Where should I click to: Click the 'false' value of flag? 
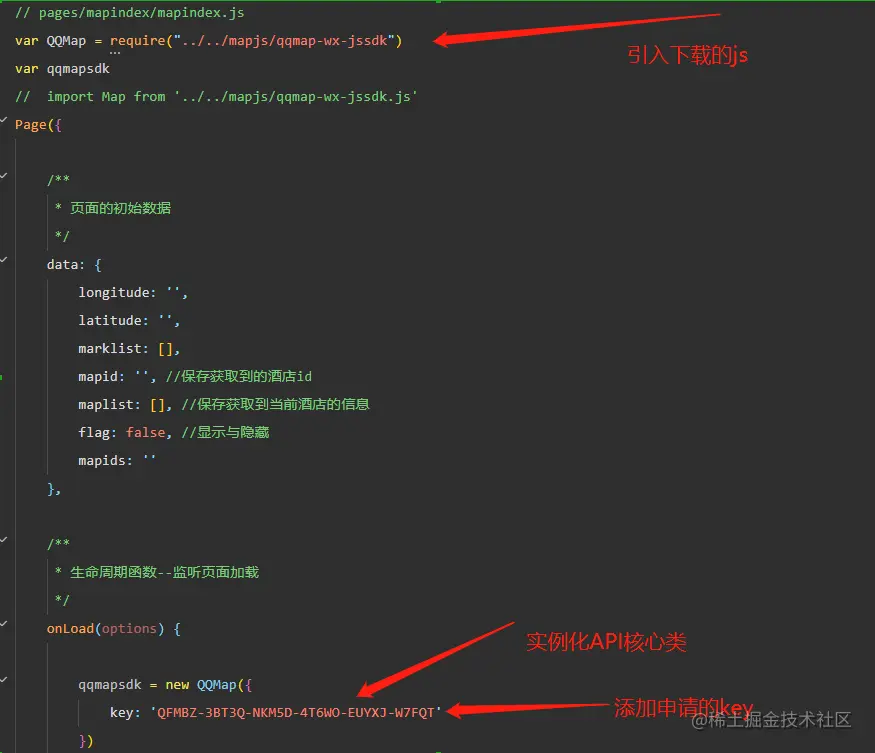[x=146, y=433]
